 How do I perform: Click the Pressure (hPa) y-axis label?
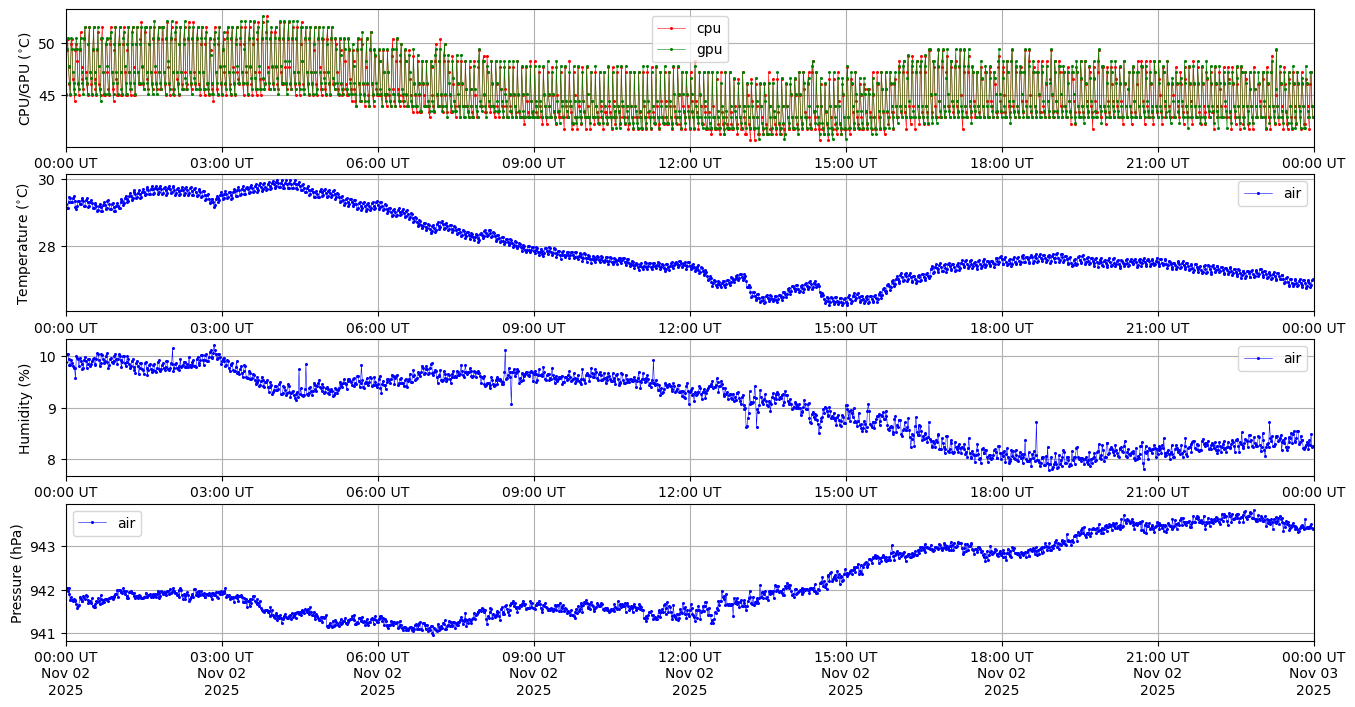[17, 573]
